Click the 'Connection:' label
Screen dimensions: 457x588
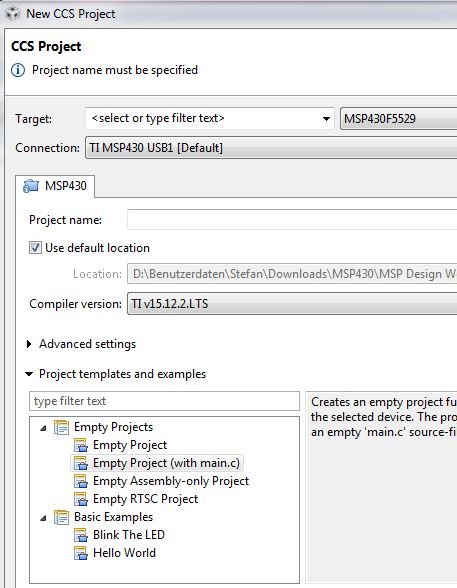[47, 148]
